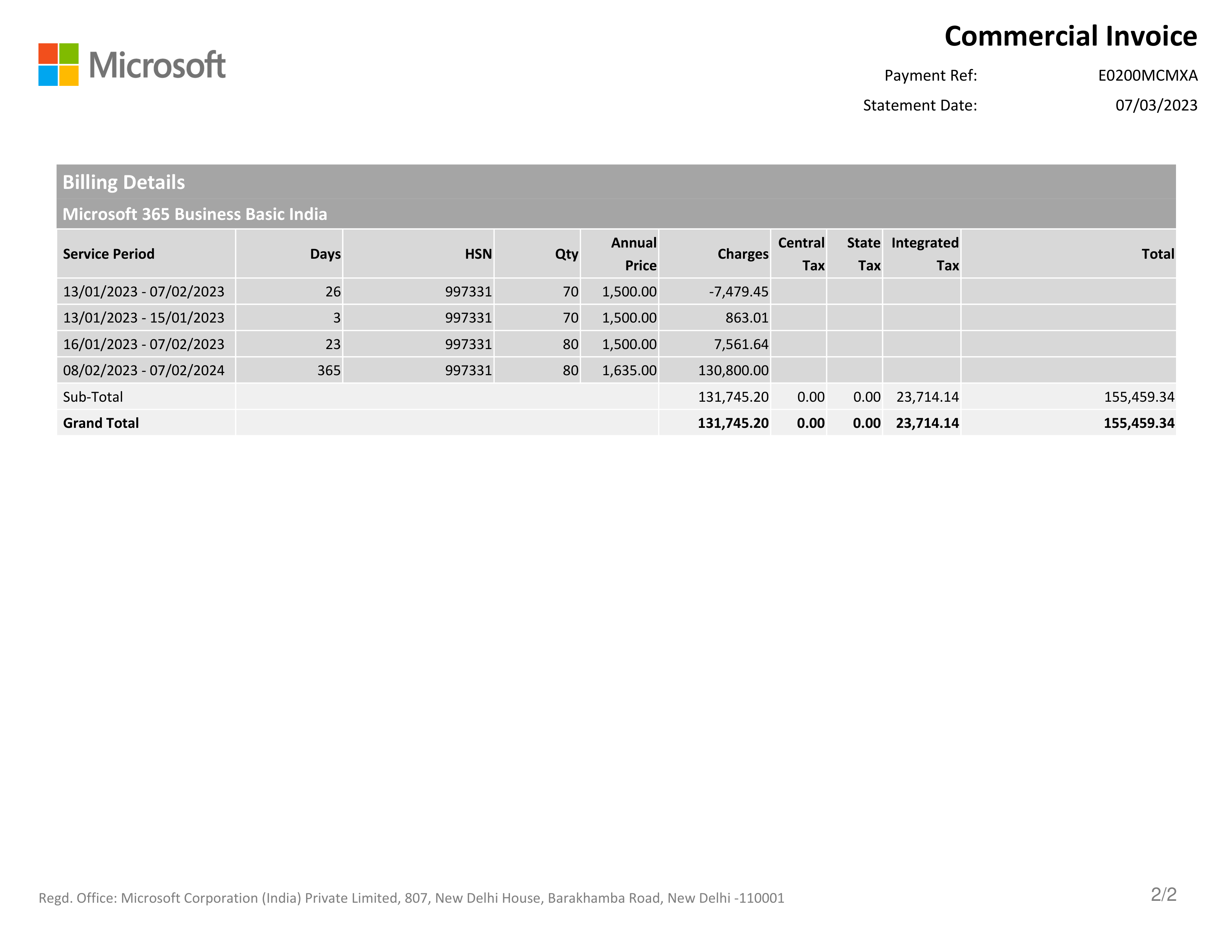Select period 13/01/2023 - 15/01/2023
The width and height of the screenshot is (1232, 952).
pyautogui.click(x=143, y=318)
